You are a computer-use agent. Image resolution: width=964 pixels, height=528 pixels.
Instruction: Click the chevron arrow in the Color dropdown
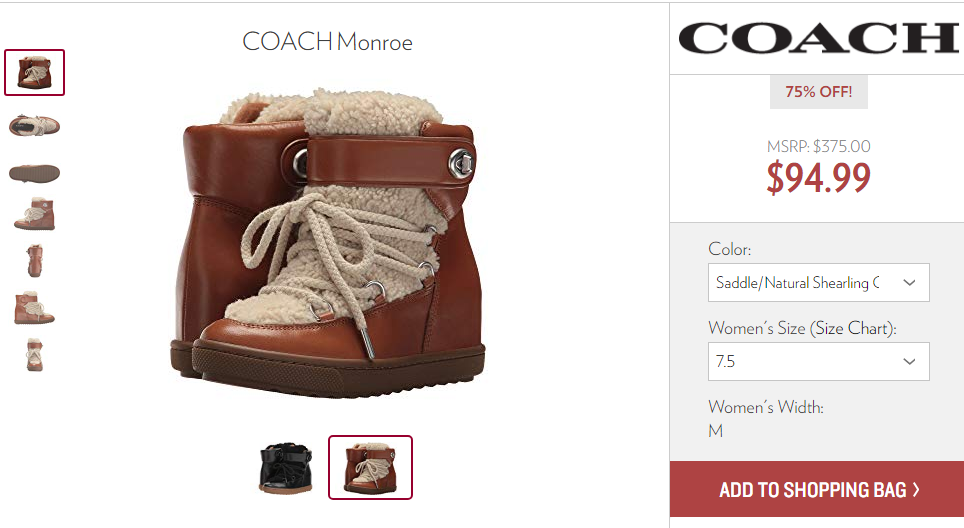909,283
